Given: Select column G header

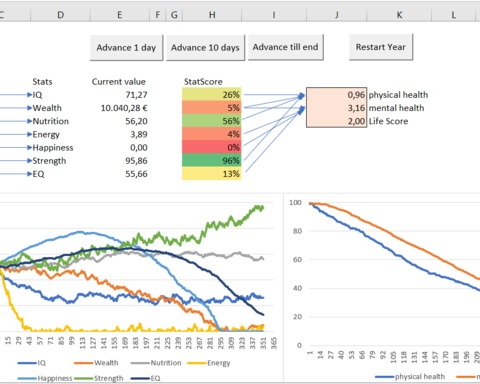Looking at the screenshot, I should pyautogui.click(x=174, y=15).
